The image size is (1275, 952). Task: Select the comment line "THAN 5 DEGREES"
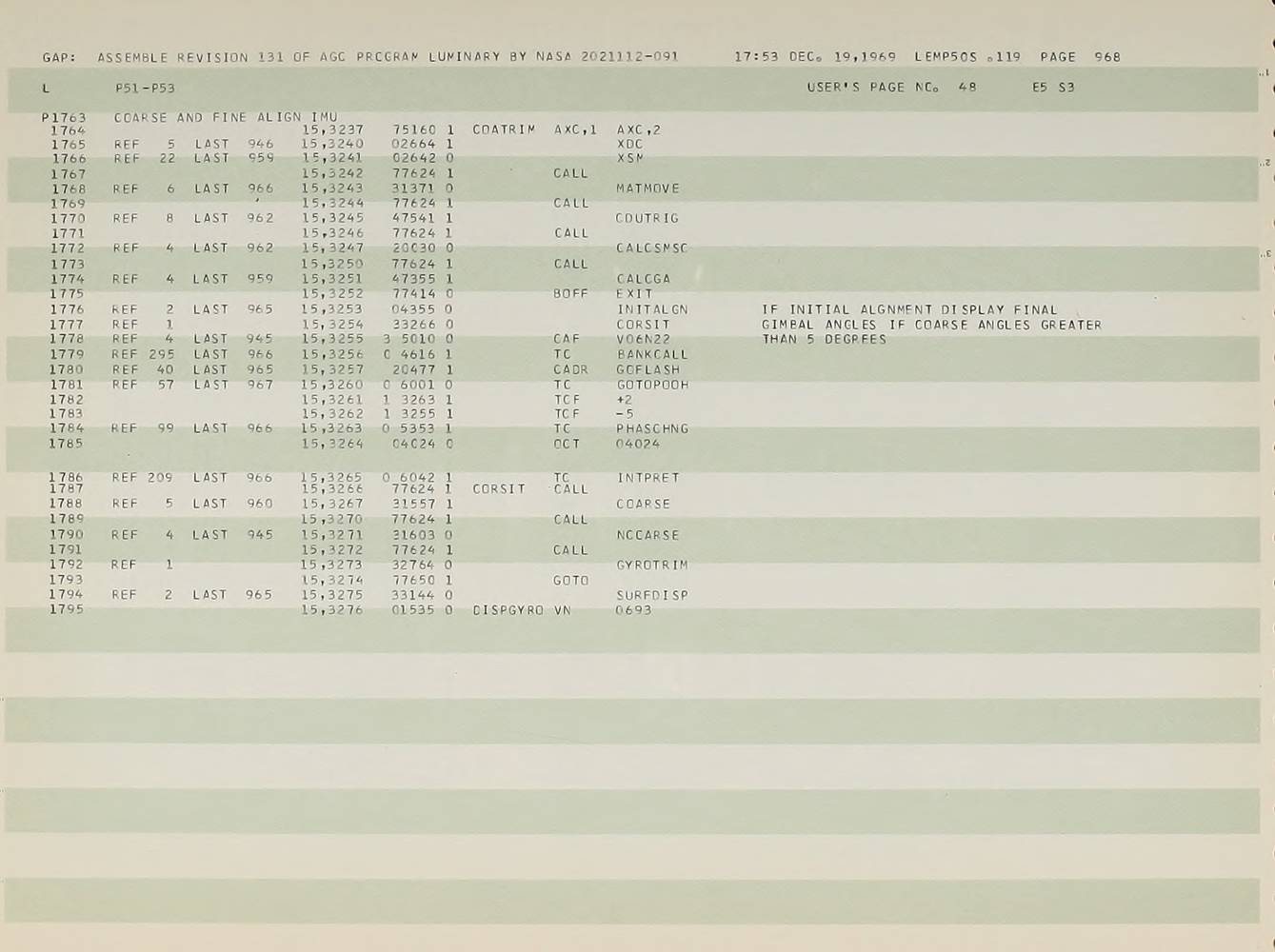coord(824,340)
